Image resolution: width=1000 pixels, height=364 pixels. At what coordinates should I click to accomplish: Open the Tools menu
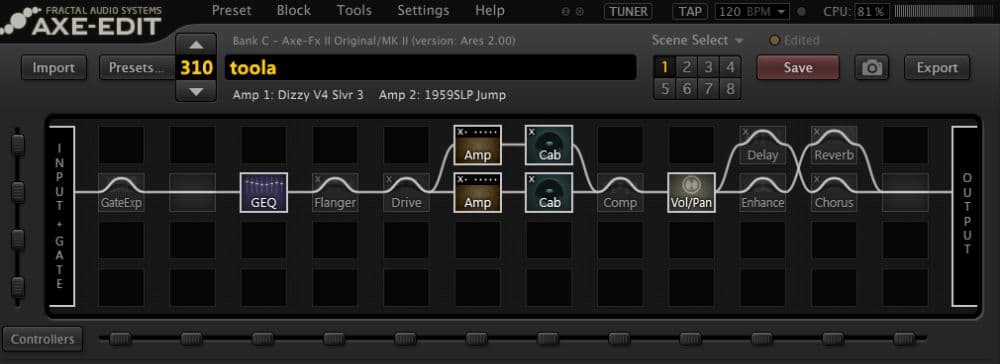point(354,10)
